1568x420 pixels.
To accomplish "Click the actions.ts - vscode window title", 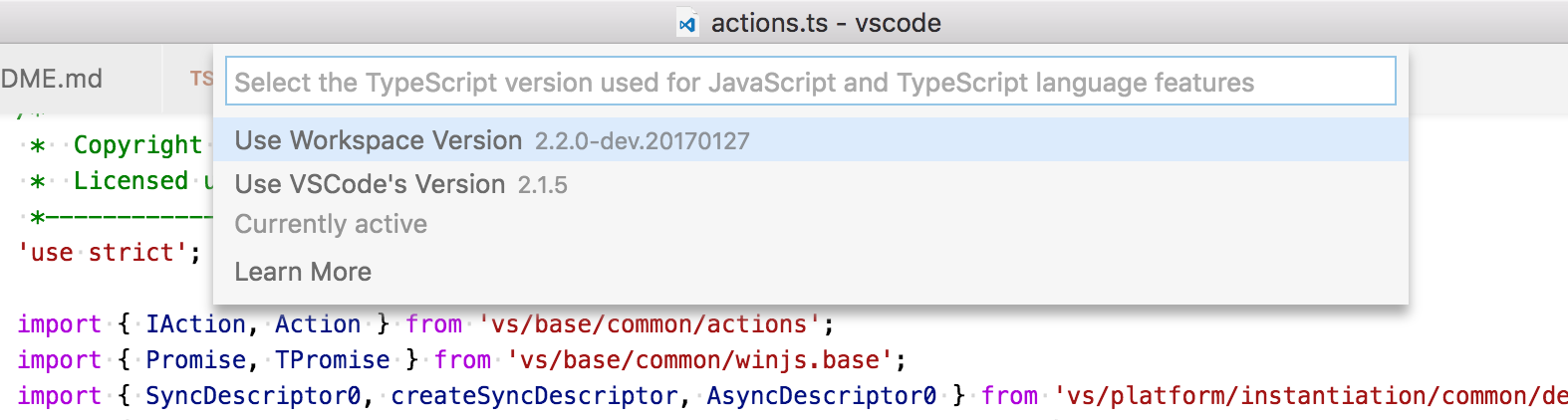I will coord(826,23).
